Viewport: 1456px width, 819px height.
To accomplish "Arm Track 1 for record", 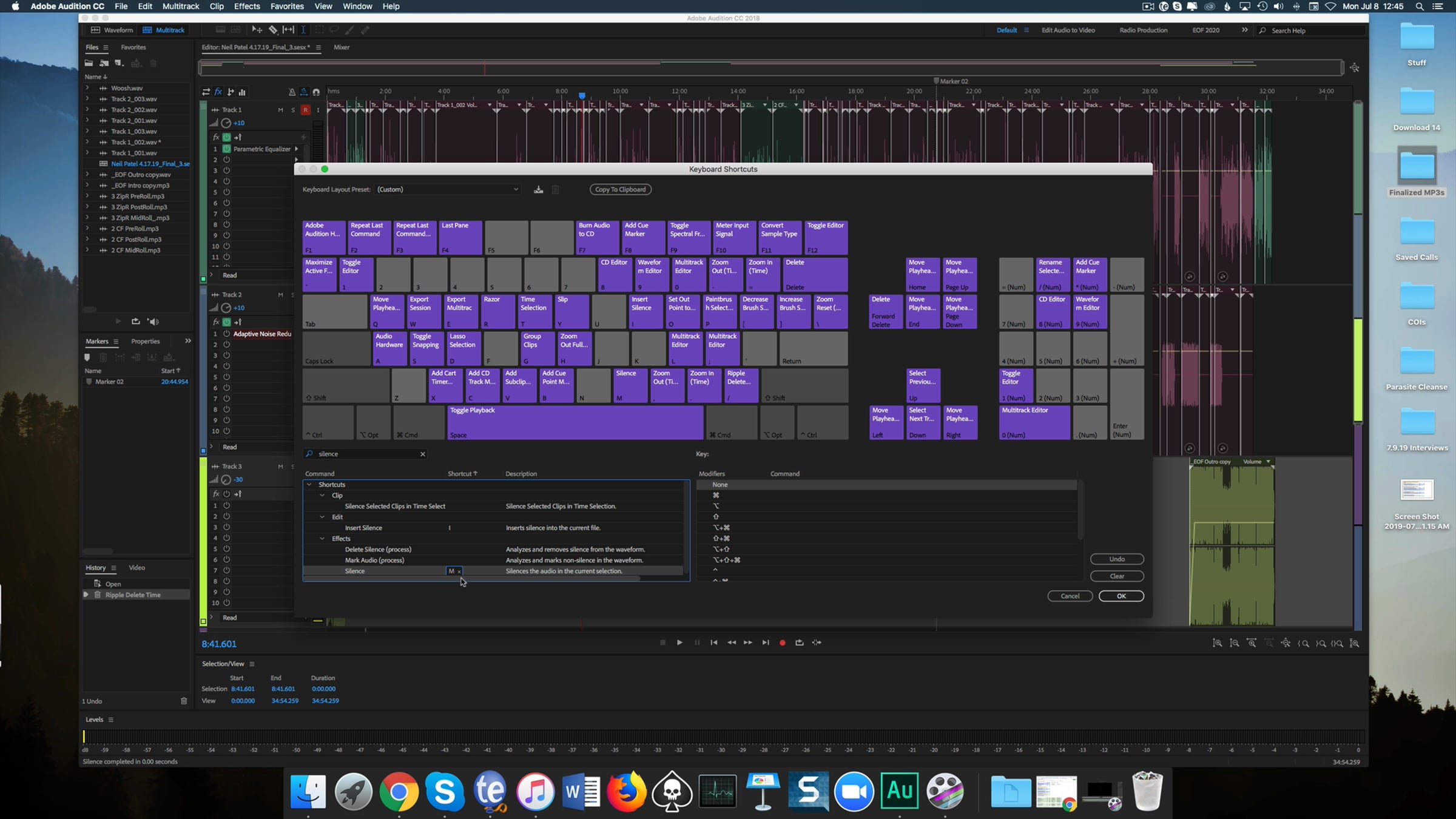I will [x=305, y=110].
